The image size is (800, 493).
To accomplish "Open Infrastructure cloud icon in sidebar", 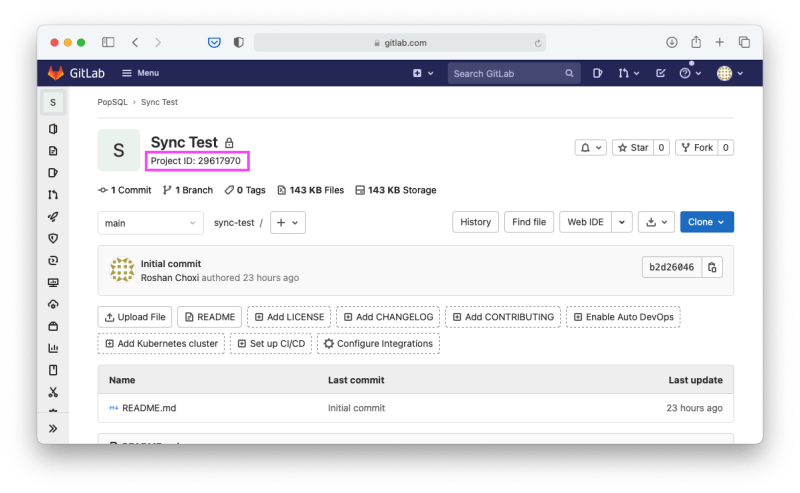I will [x=53, y=304].
